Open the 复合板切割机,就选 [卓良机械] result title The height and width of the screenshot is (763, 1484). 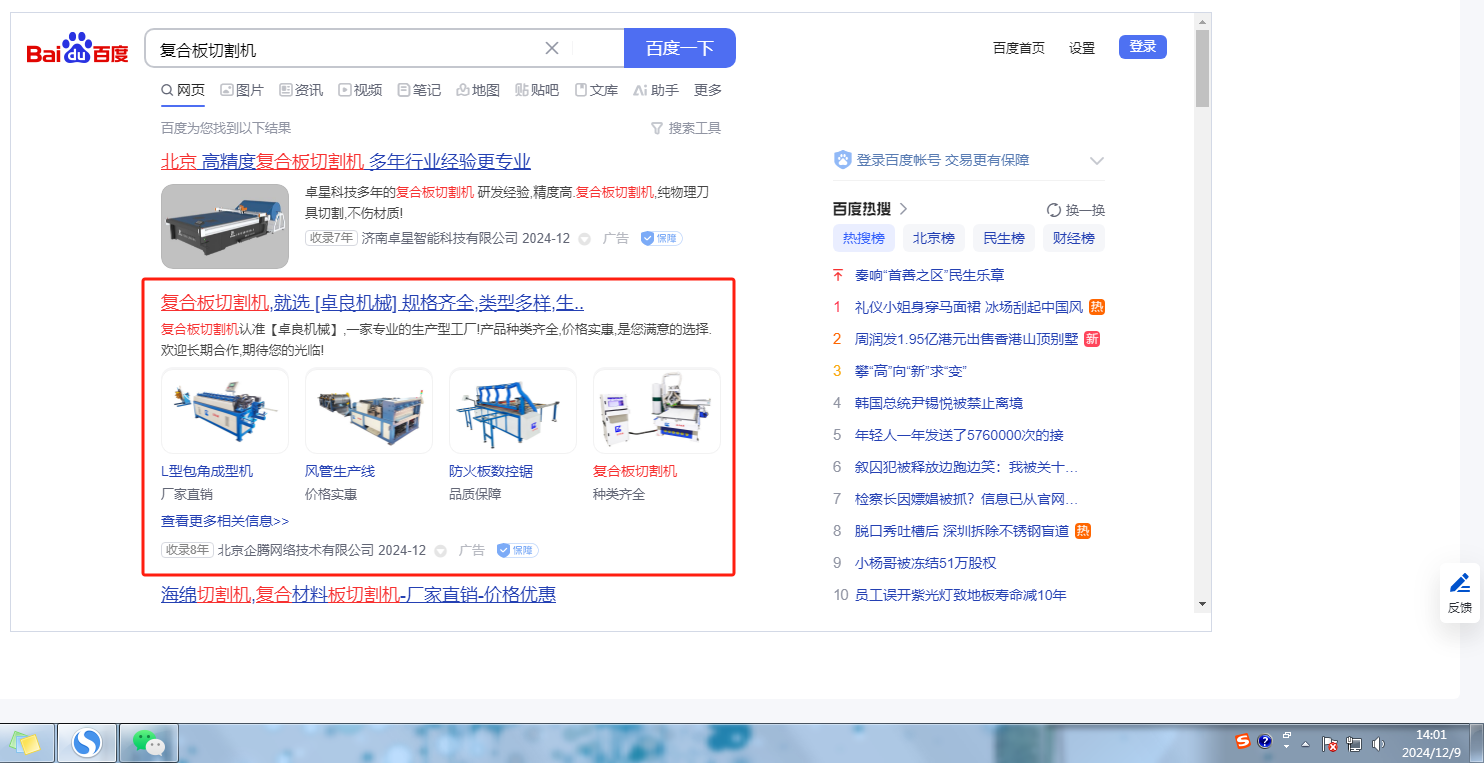click(372, 303)
